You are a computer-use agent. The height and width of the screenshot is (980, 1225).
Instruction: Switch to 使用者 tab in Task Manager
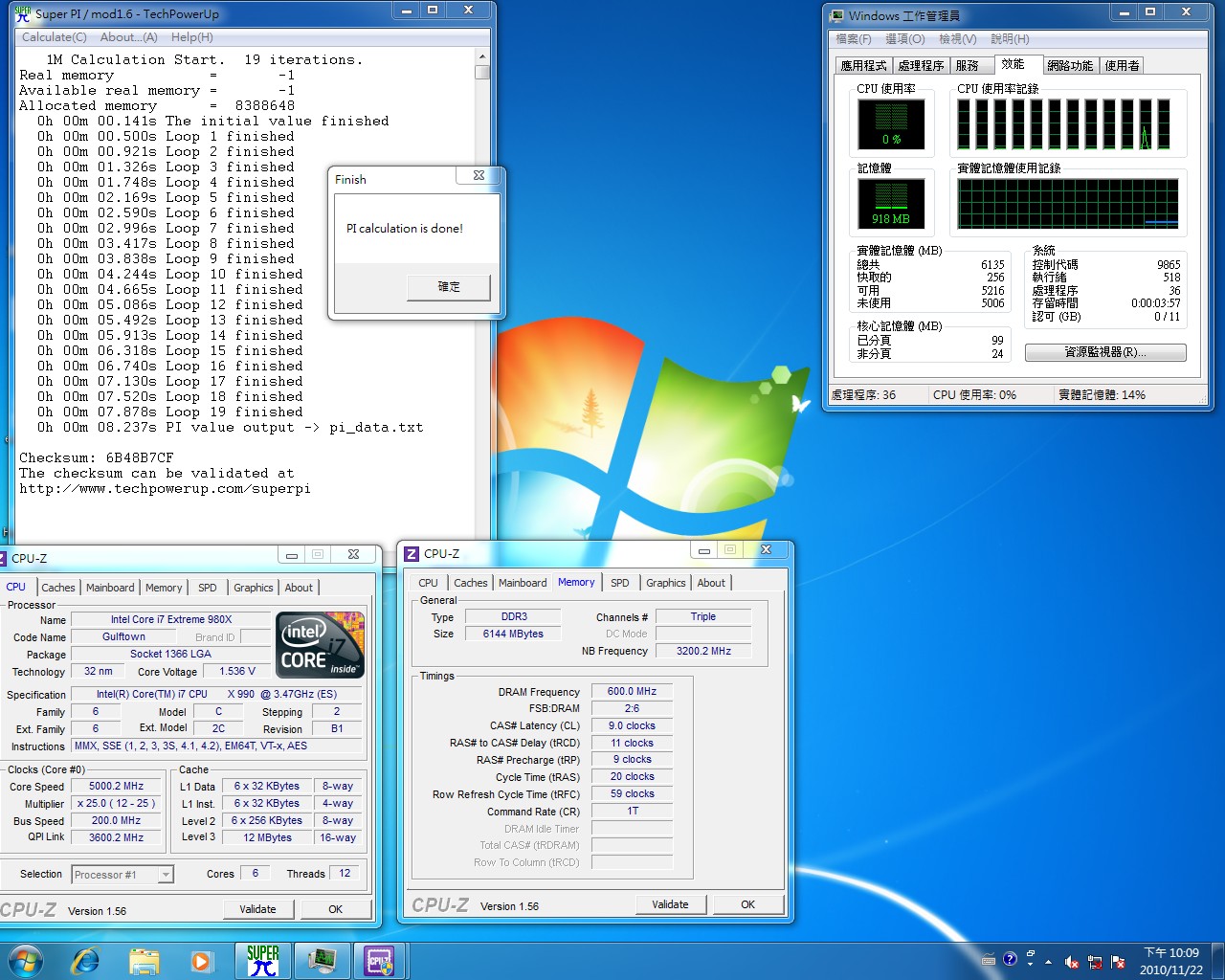click(x=1122, y=66)
